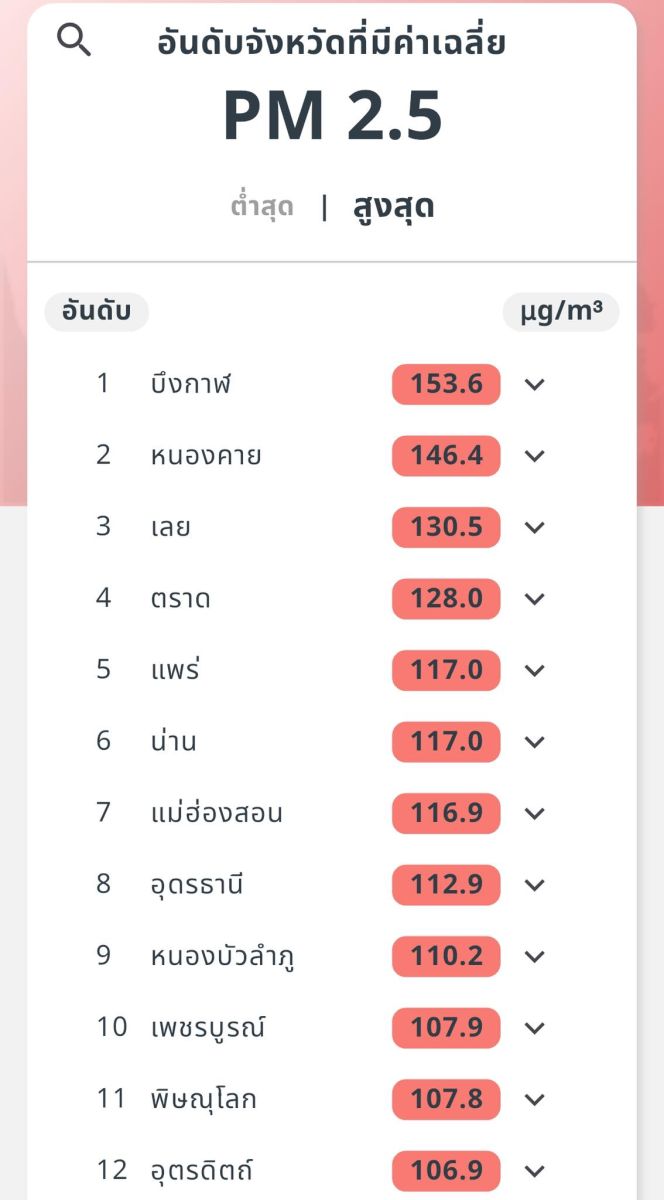Open details for อุดรธานี

536,885
